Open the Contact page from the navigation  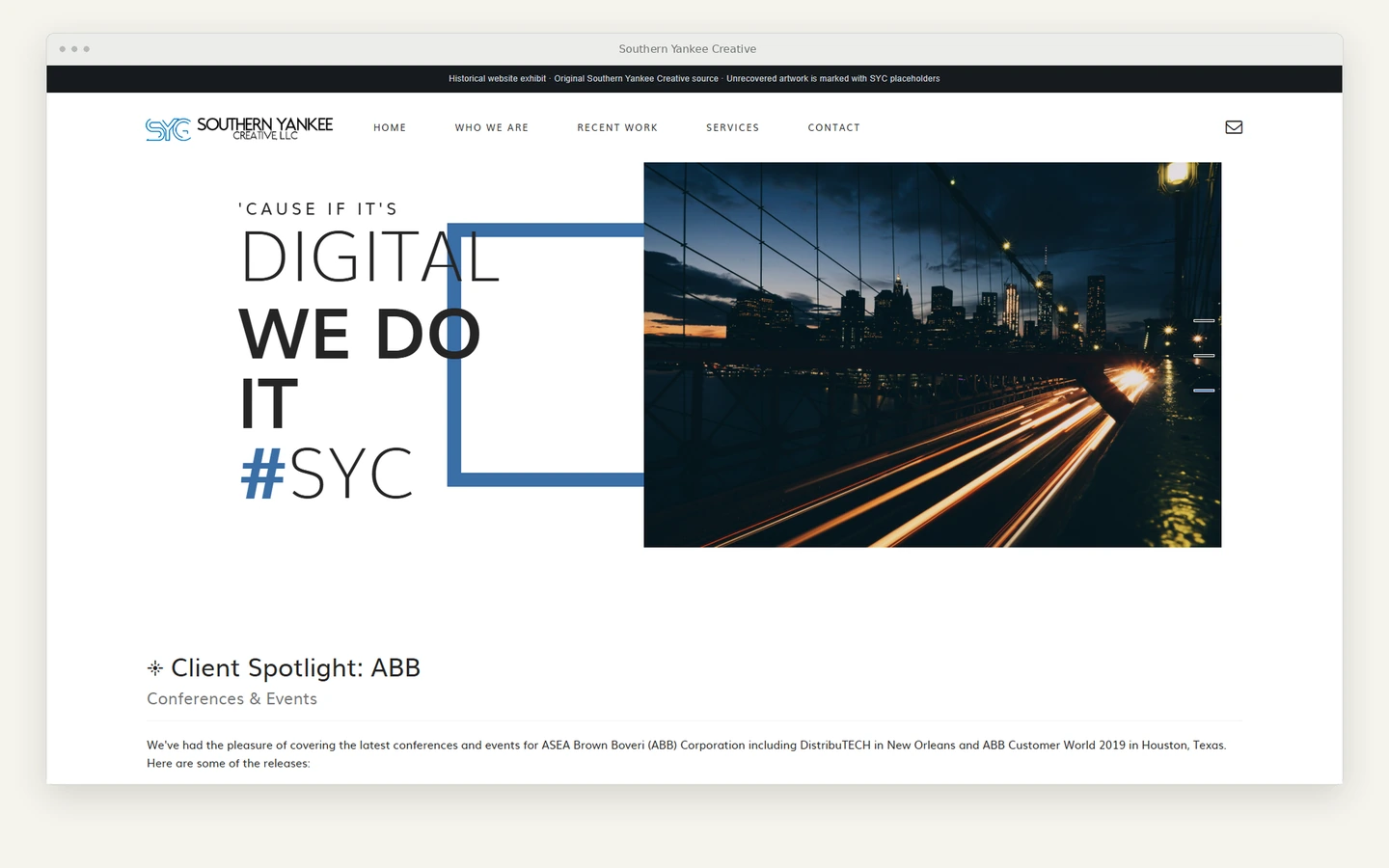coord(834,127)
